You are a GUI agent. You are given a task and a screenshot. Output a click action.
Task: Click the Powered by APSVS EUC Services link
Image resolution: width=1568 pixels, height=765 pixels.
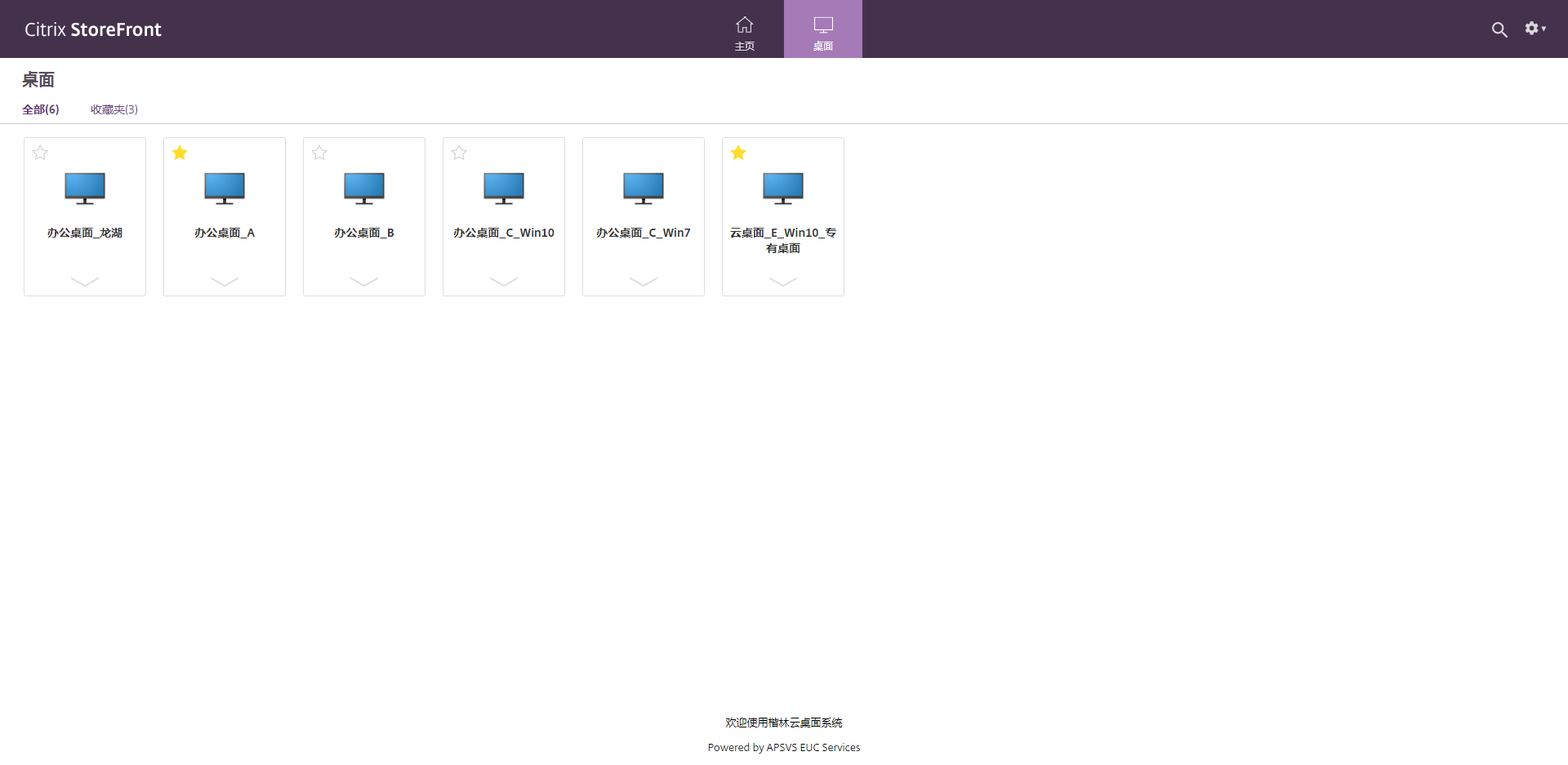[783, 747]
